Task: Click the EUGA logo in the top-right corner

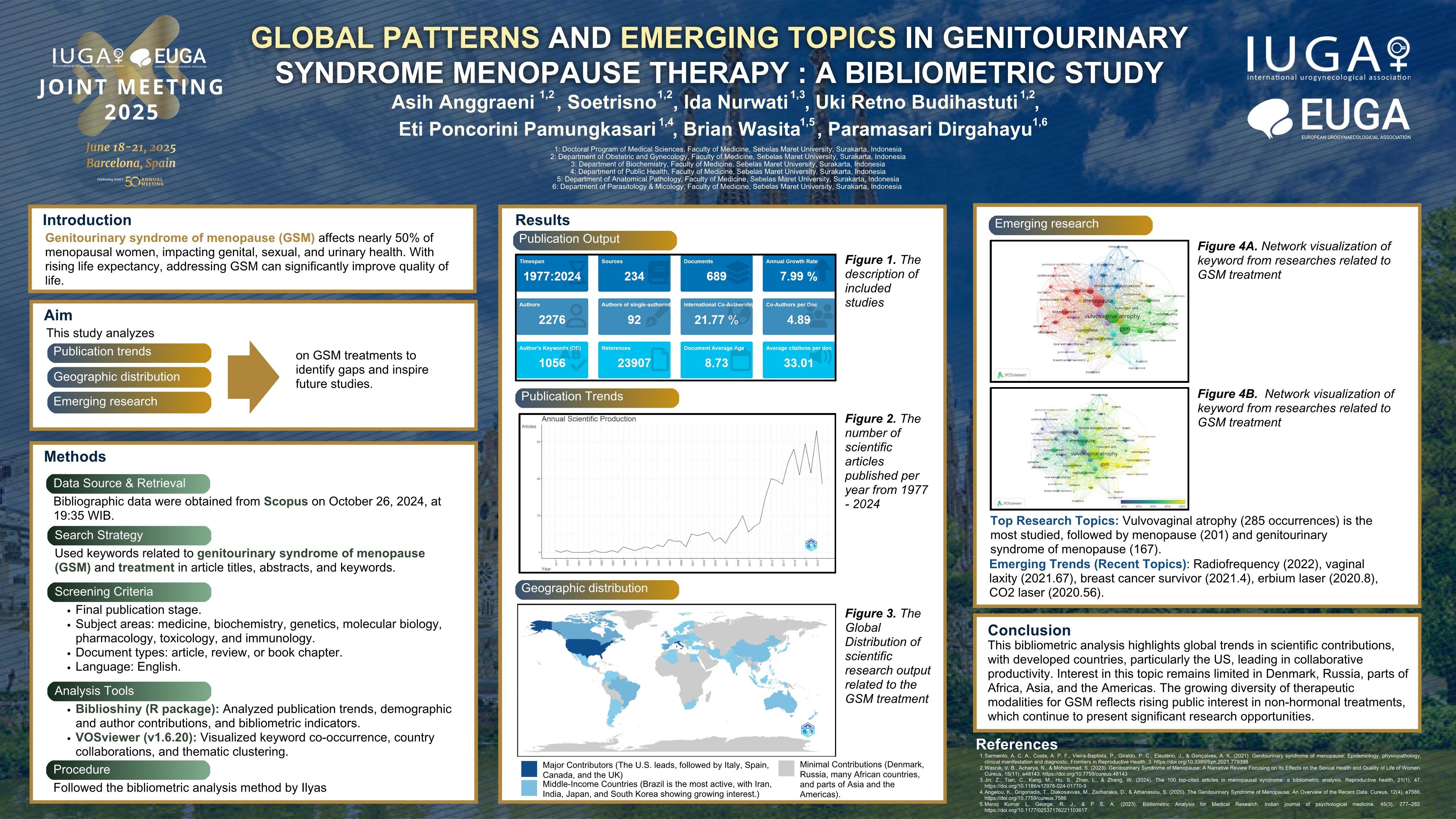Action: [1328, 119]
